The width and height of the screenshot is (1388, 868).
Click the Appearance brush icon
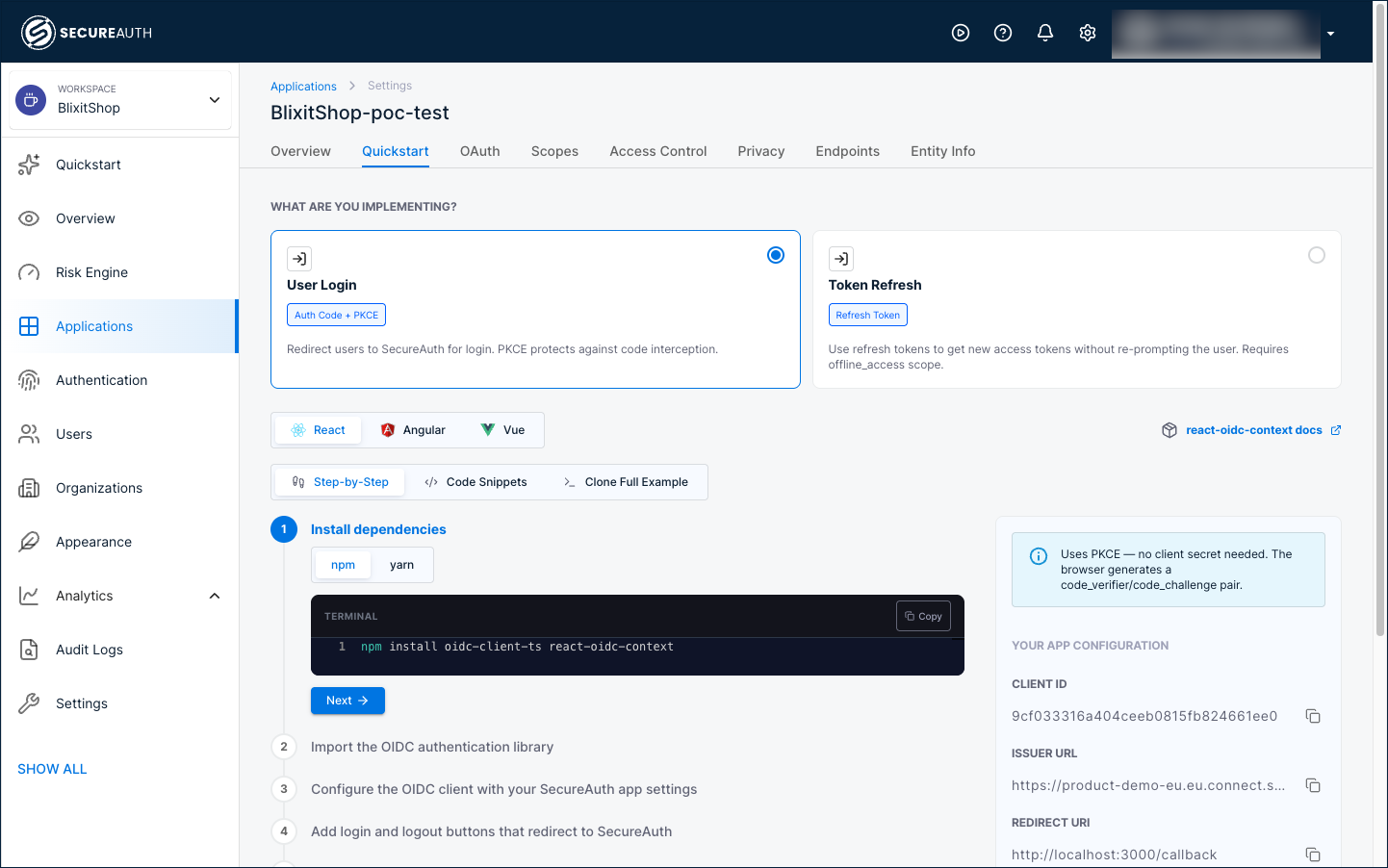tap(29, 542)
